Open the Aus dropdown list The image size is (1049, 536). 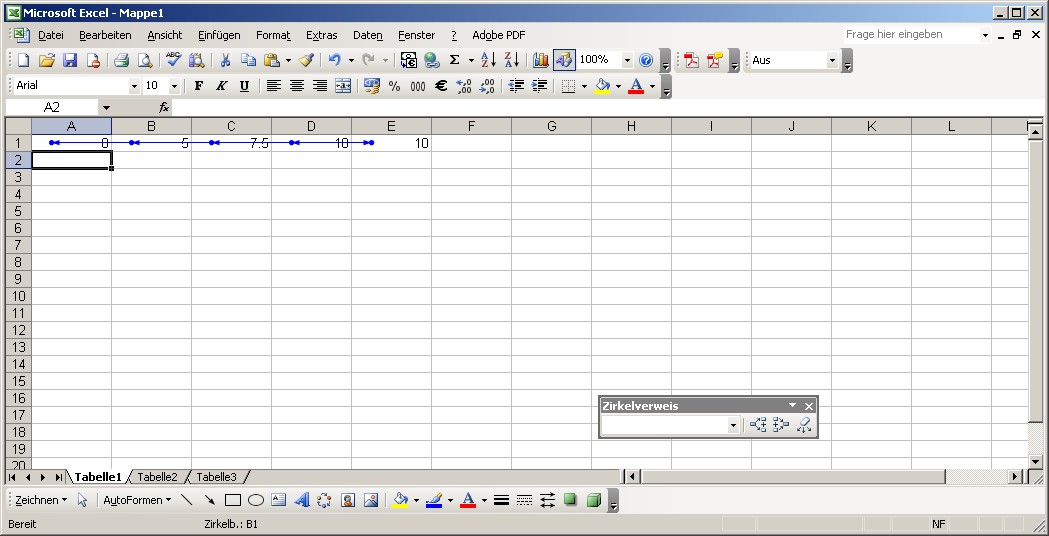[832, 60]
